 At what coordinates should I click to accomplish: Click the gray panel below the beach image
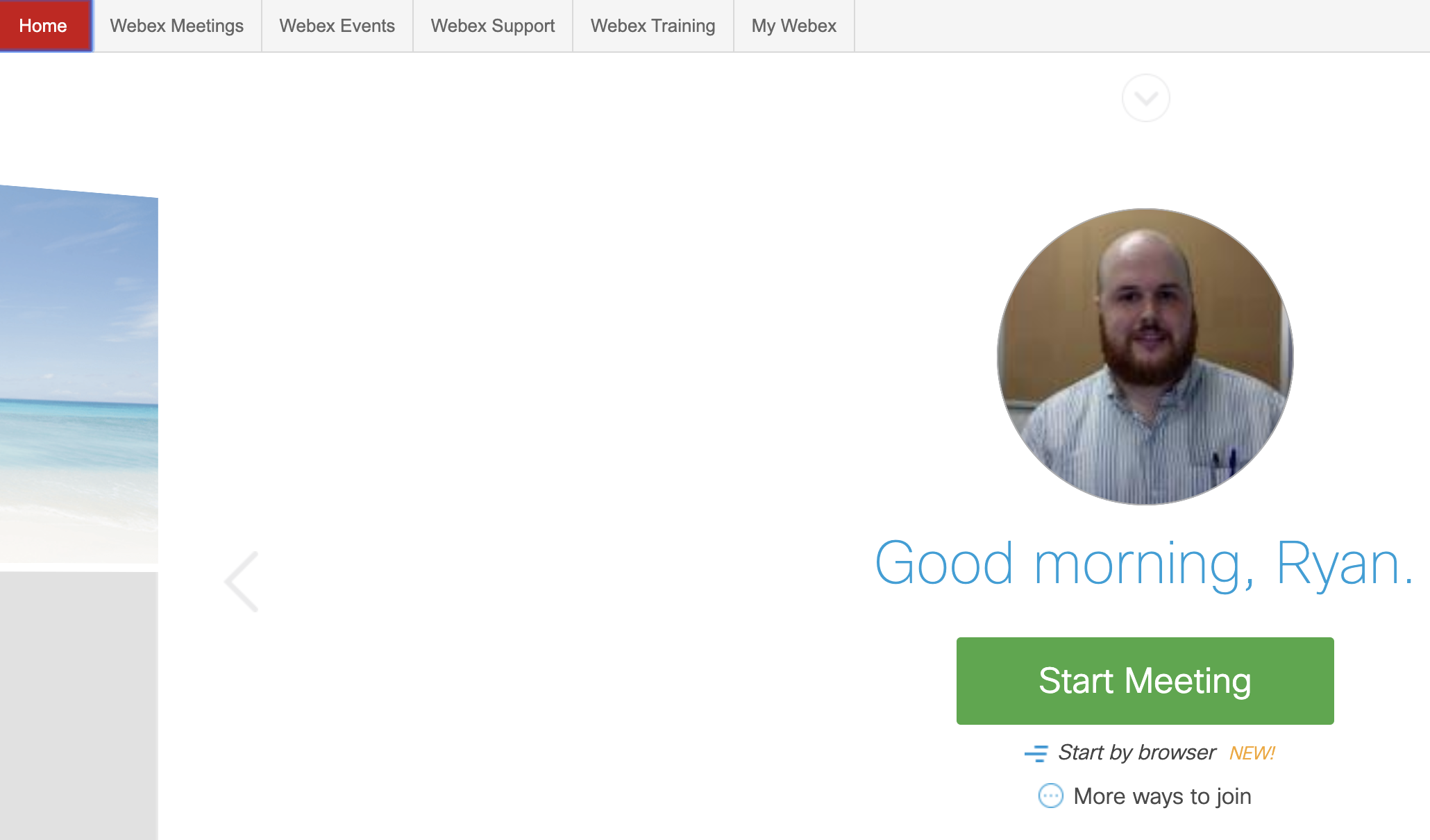click(78, 705)
